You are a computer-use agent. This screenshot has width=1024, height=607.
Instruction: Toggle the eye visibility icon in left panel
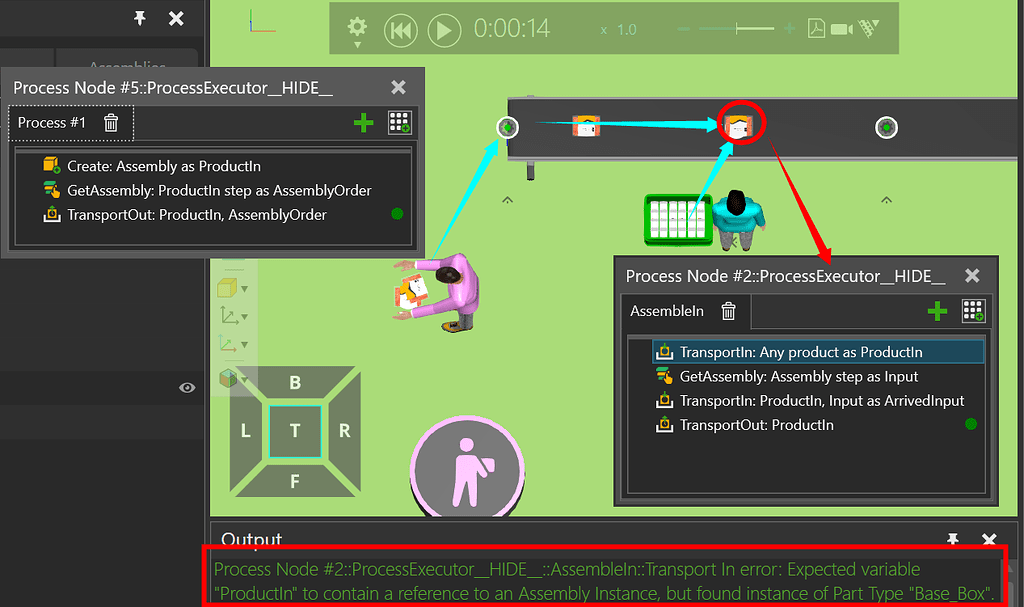[x=186, y=388]
